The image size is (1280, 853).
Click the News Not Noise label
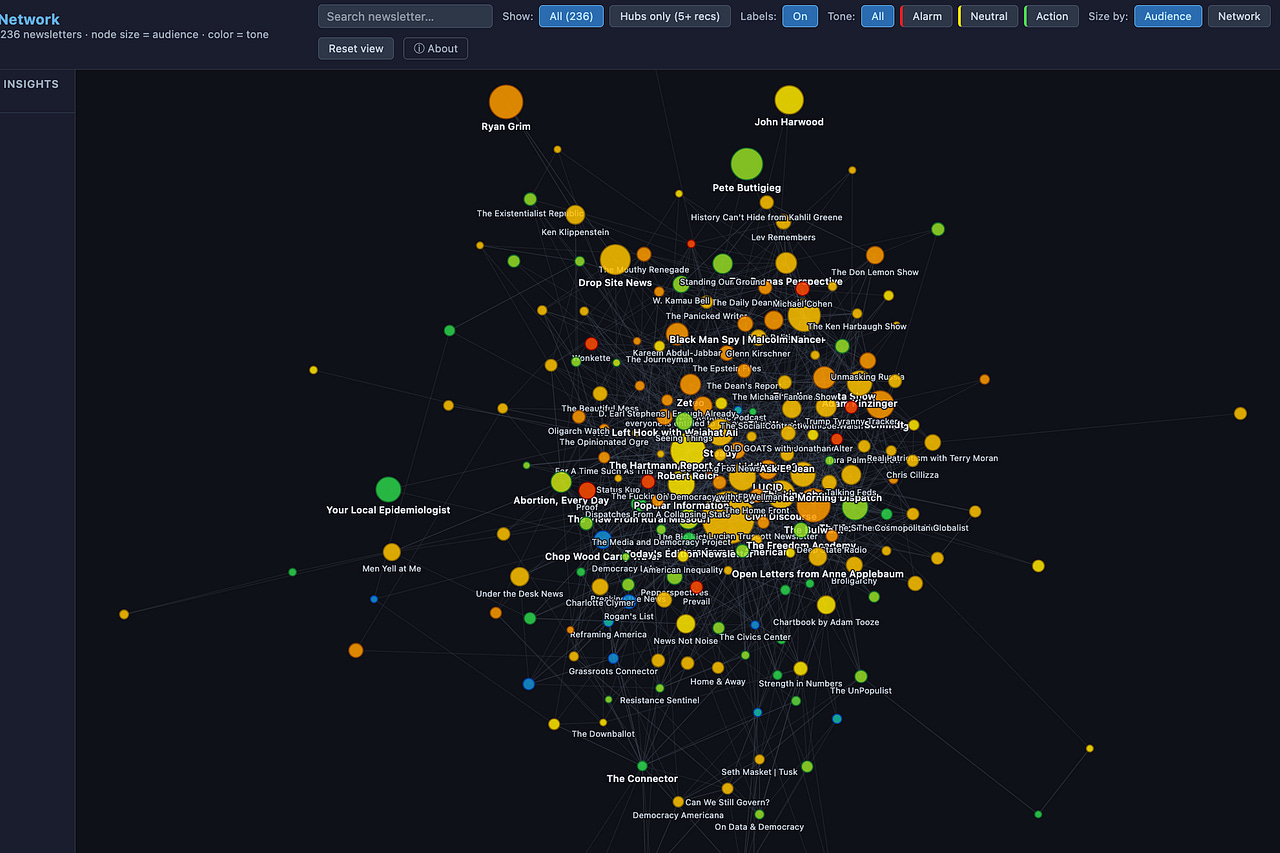coord(686,641)
